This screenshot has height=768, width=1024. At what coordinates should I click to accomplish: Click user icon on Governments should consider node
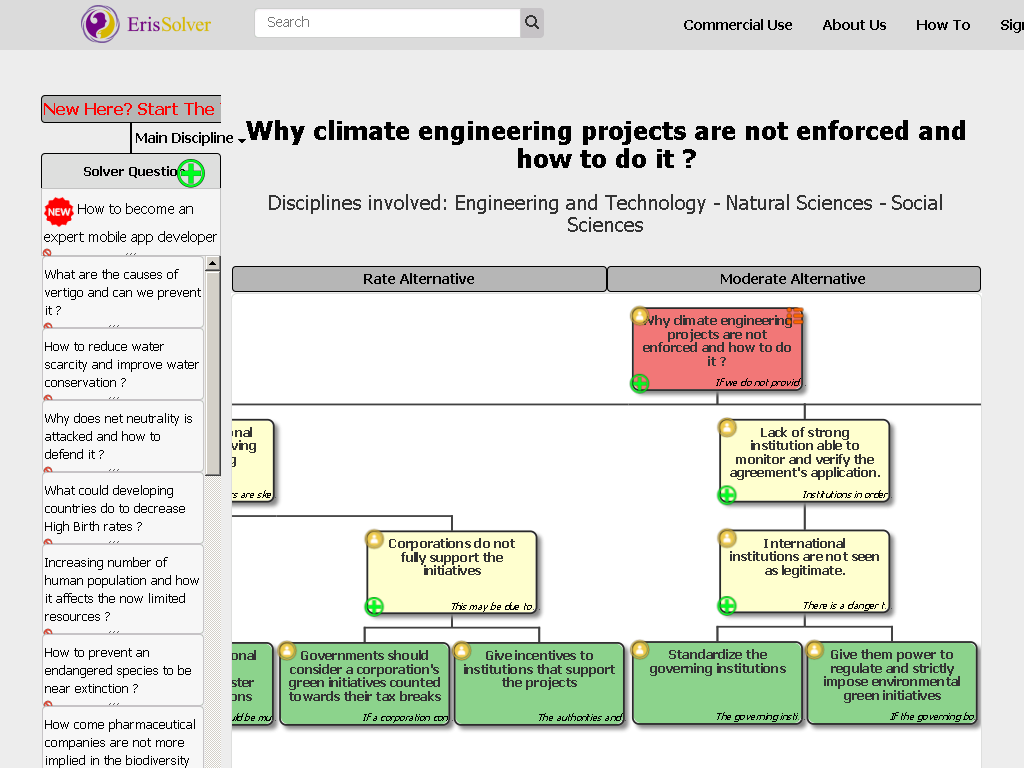pyautogui.click(x=287, y=650)
